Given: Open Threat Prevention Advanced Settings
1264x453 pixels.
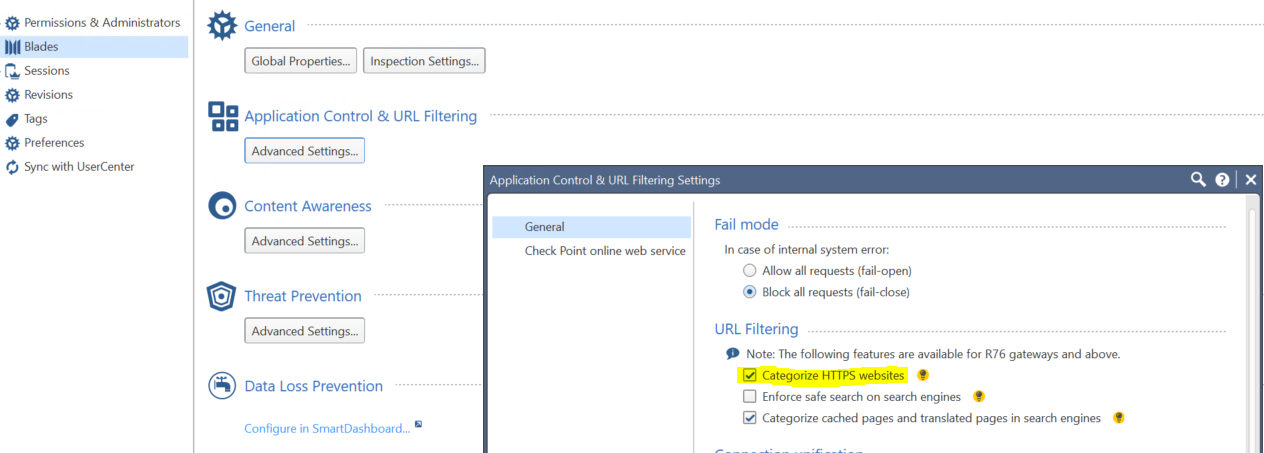Looking at the screenshot, I should (305, 331).
